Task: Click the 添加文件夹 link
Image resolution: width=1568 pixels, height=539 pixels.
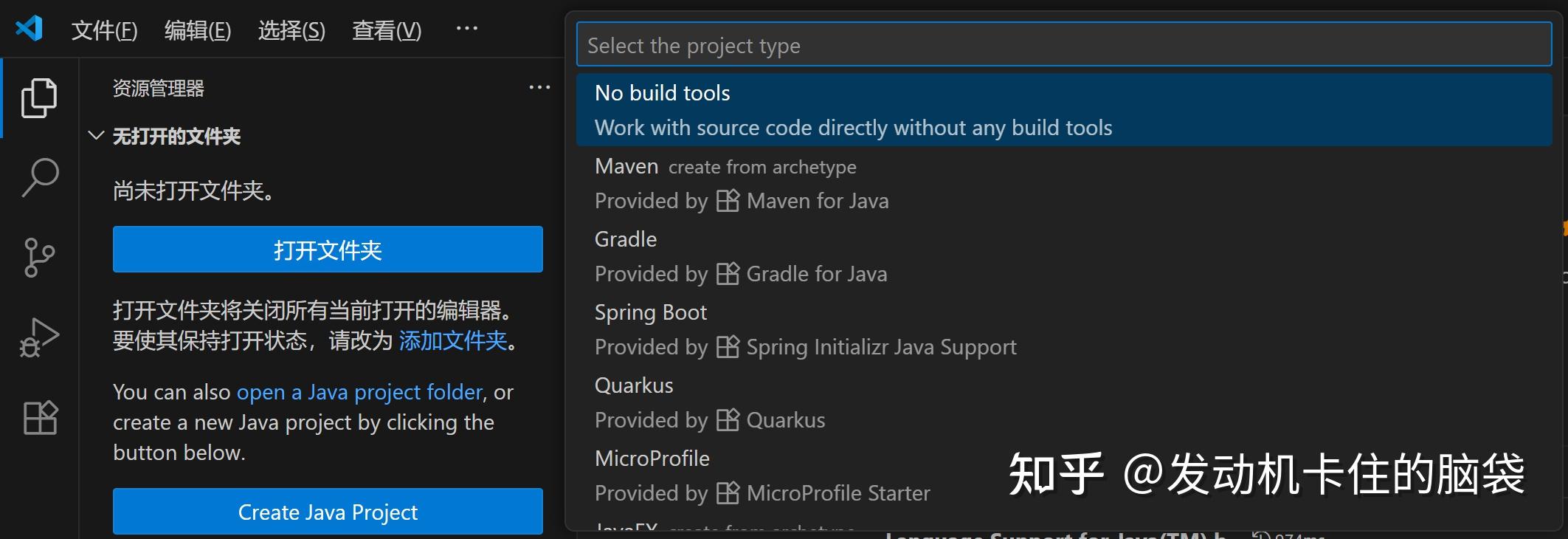Action: (x=453, y=340)
